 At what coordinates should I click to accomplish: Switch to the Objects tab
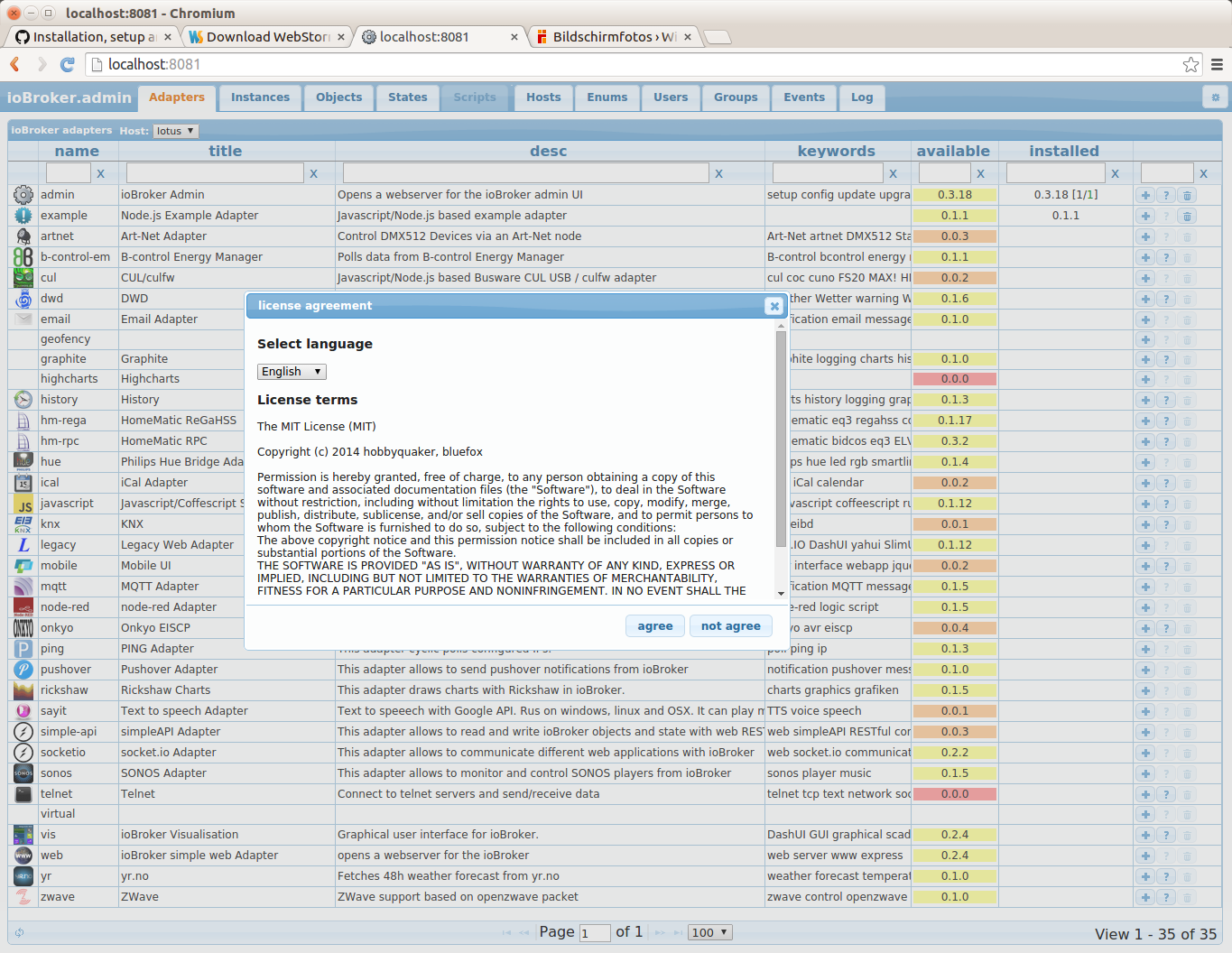(x=338, y=97)
